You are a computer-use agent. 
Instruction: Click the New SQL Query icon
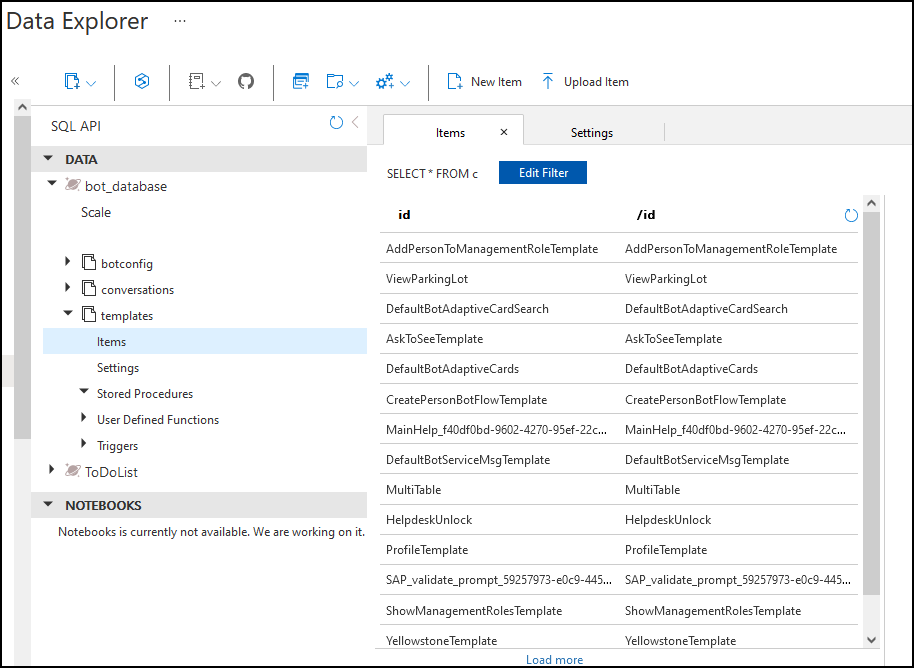tap(300, 82)
